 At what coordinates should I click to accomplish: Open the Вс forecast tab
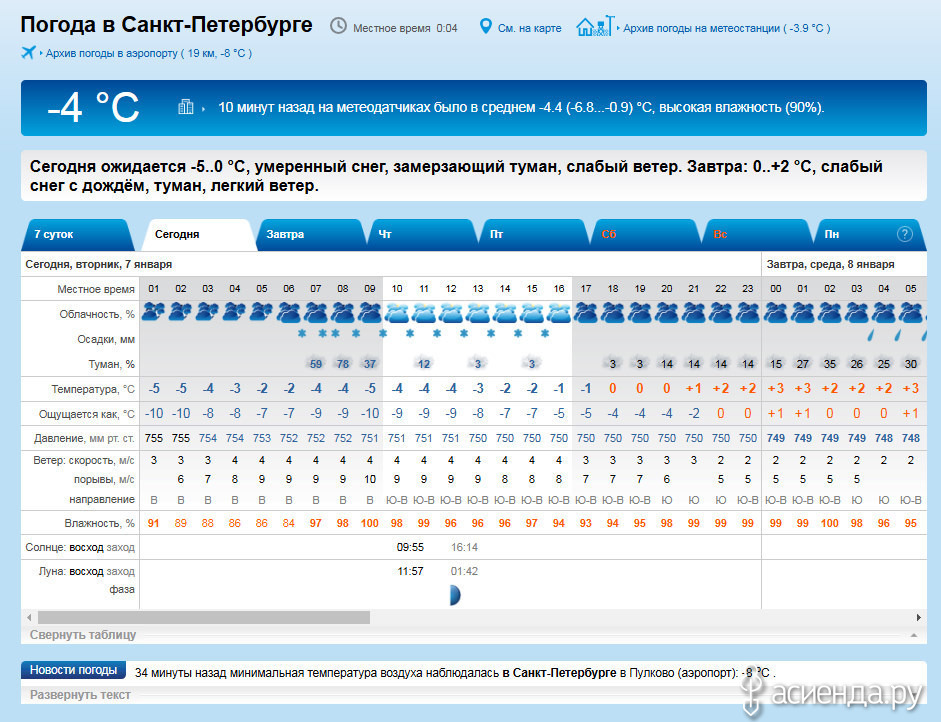[757, 235]
